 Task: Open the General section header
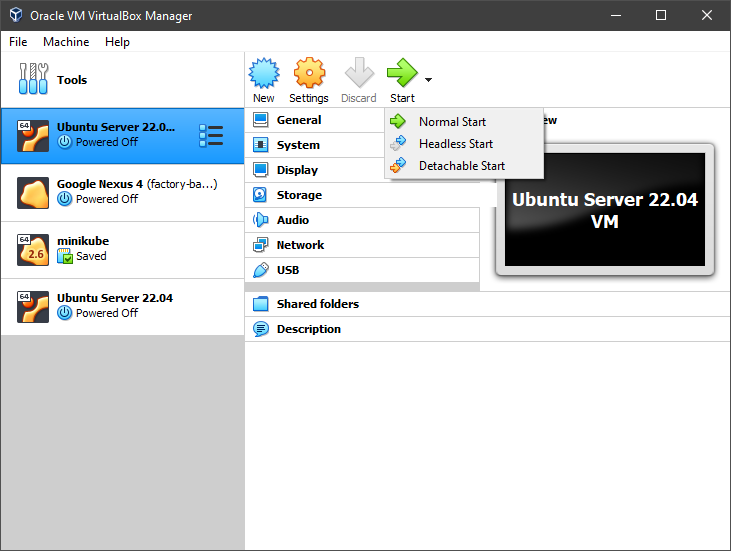(299, 120)
